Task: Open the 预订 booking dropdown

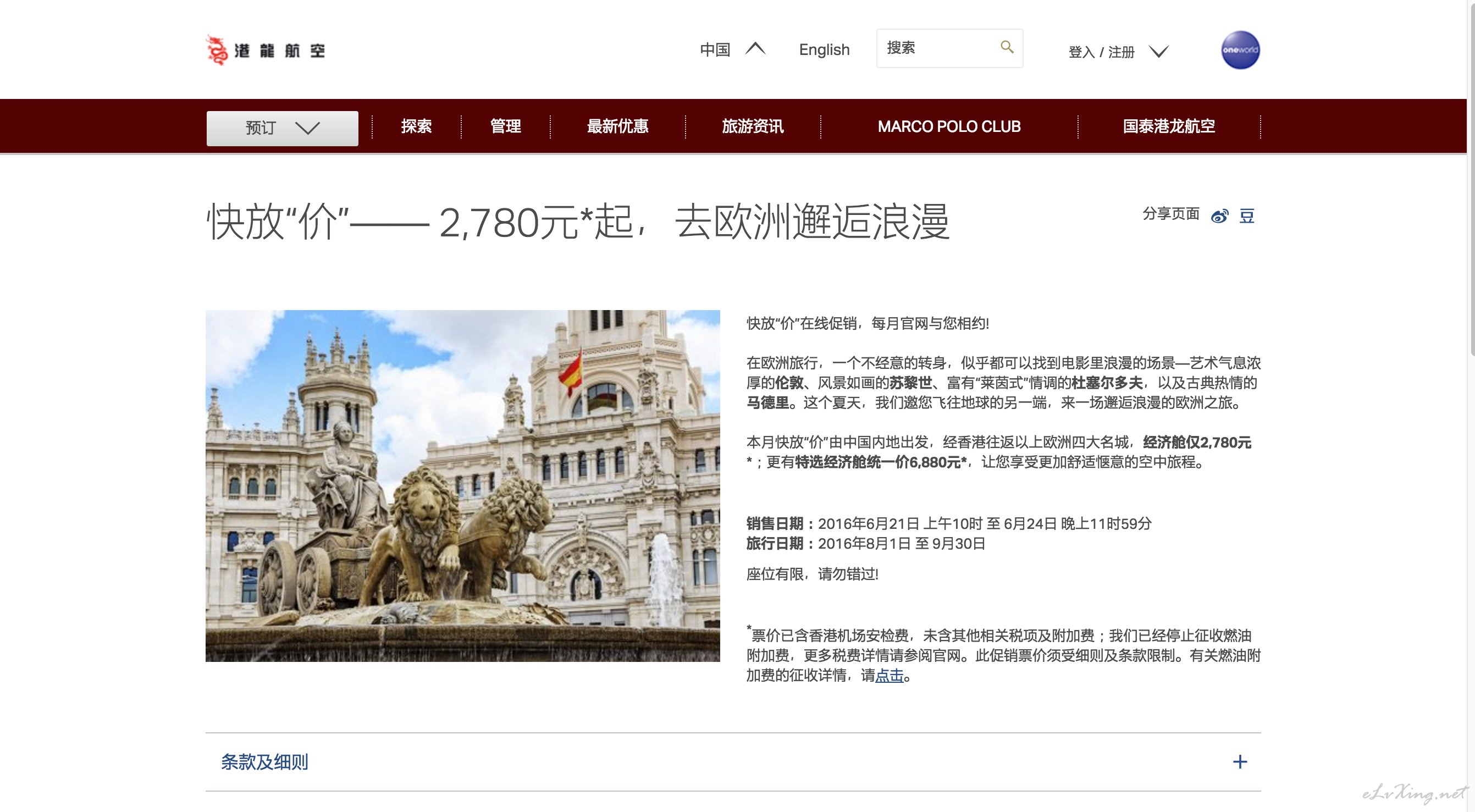Action: 282,128
